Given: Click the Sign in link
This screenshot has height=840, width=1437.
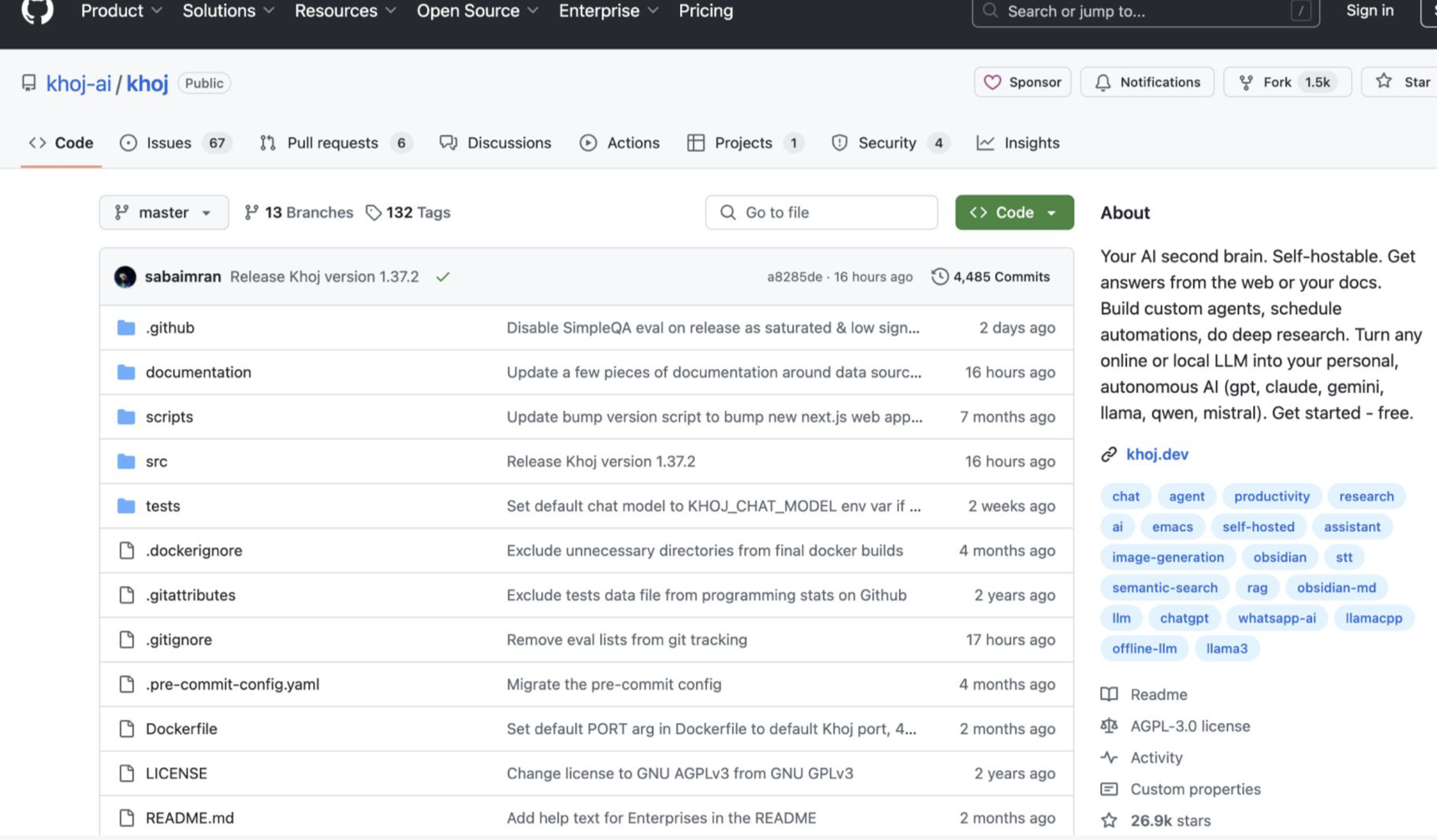Looking at the screenshot, I should 1369,11.
